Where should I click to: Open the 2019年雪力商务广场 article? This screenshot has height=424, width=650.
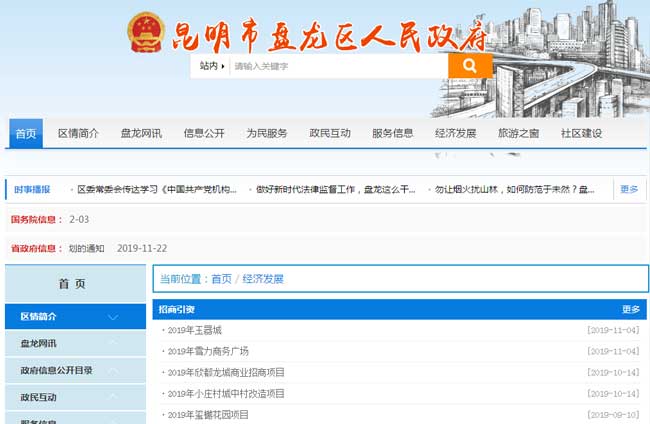208,351
